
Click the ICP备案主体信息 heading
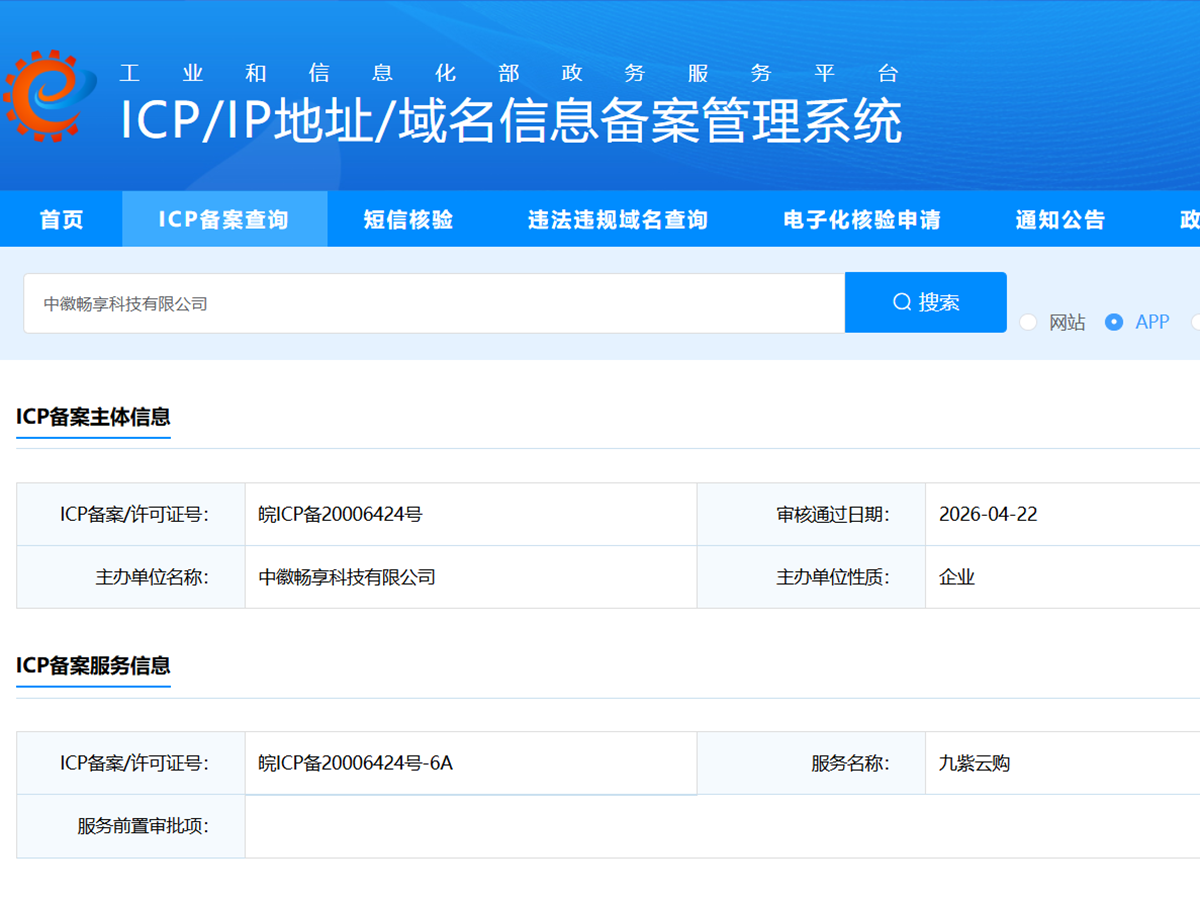93,417
